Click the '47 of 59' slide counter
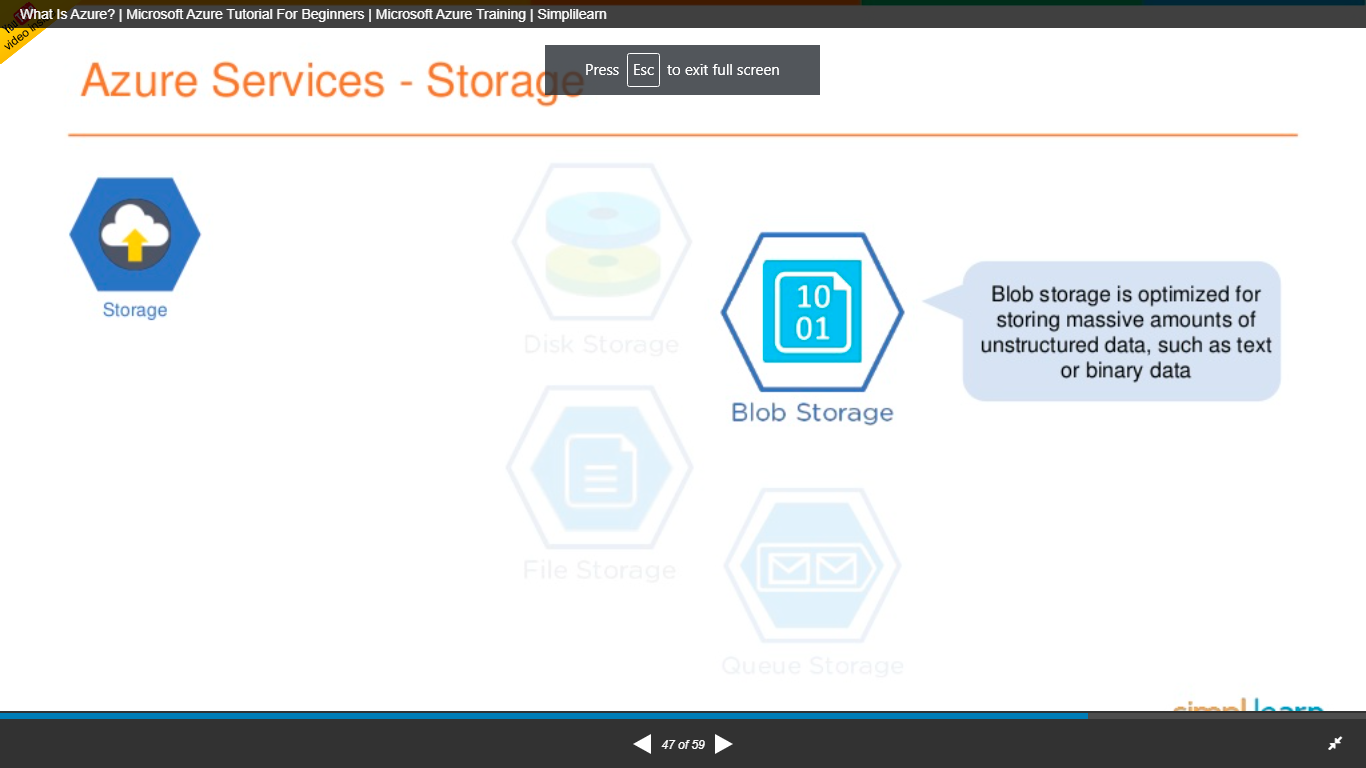The image size is (1366, 768). tap(683, 745)
